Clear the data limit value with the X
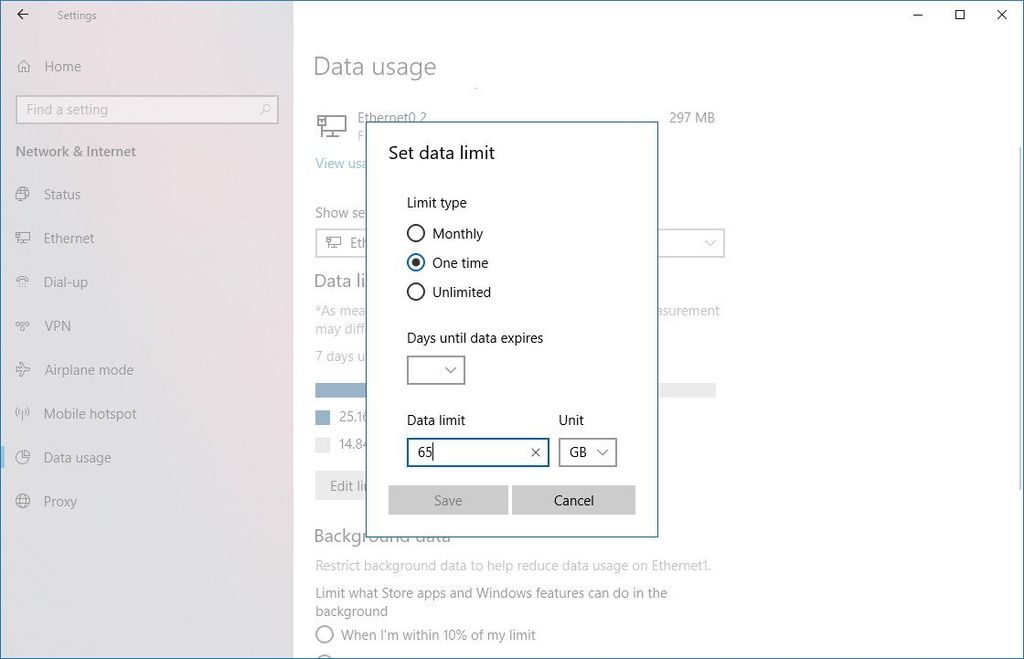 (x=536, y=452)
